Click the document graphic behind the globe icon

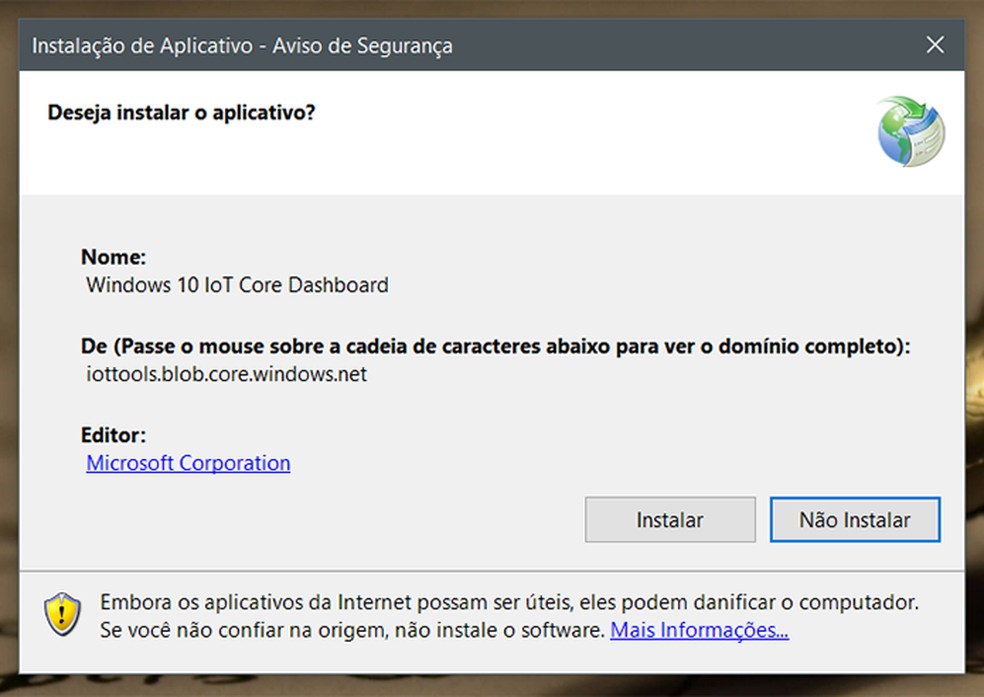pyautogui.click(x=930, y=145)
